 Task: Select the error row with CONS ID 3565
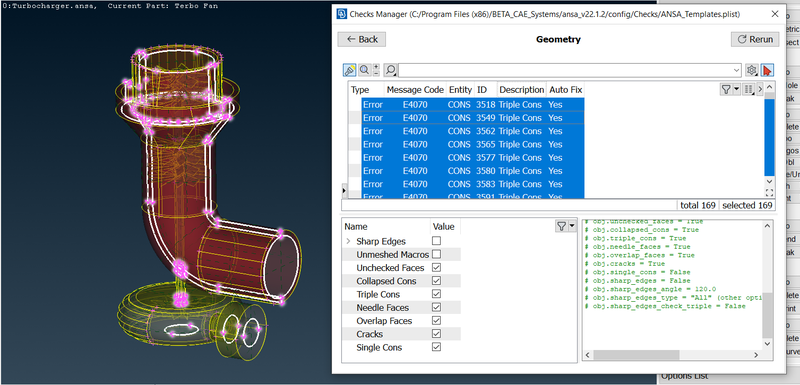click(472, 144)
